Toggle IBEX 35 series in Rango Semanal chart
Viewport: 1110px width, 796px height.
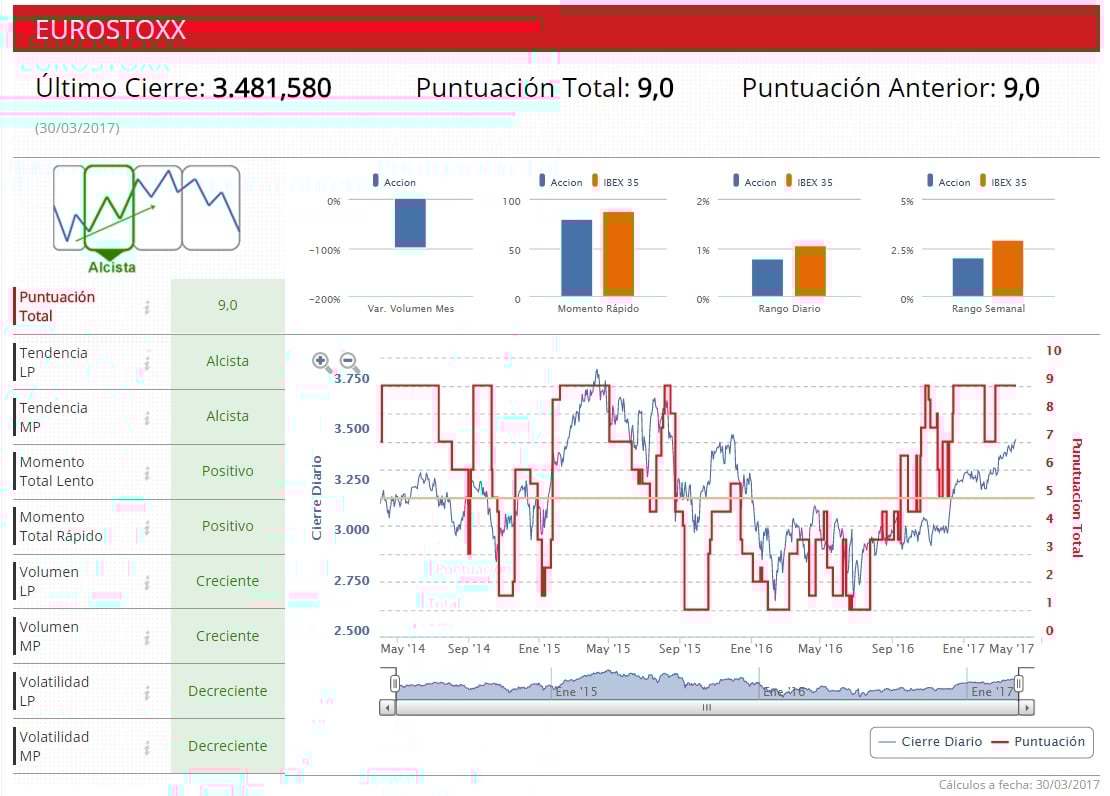(1003, 182)
